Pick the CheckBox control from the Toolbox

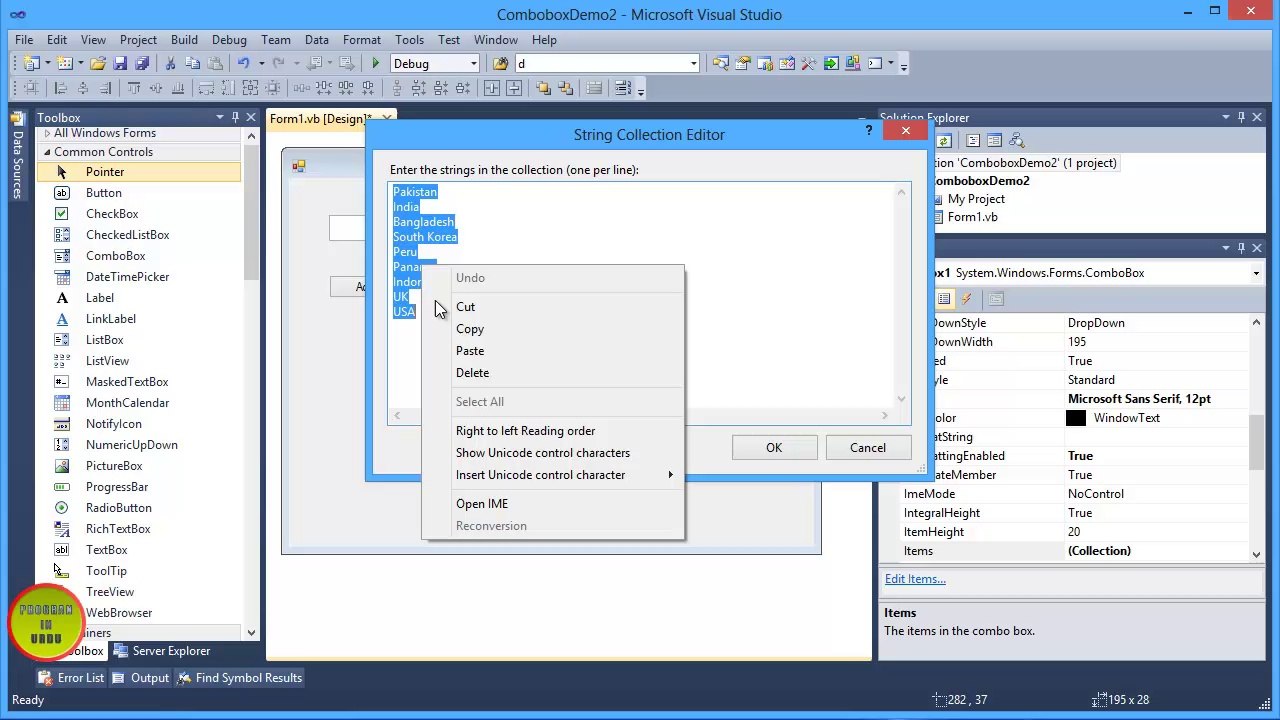[x=112, y=214]
